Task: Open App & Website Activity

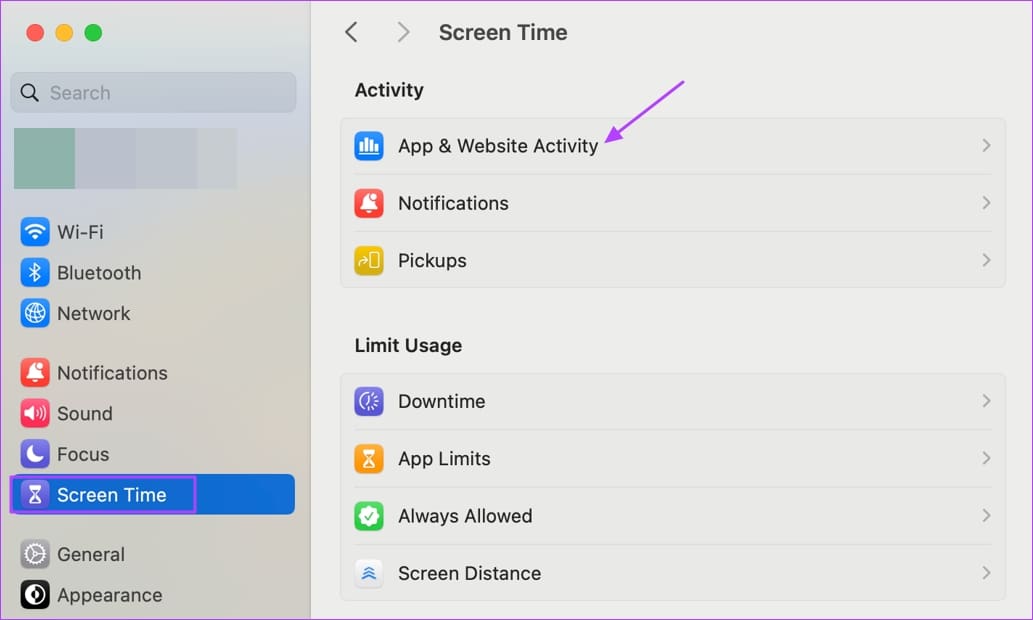Action: point(498,145)
